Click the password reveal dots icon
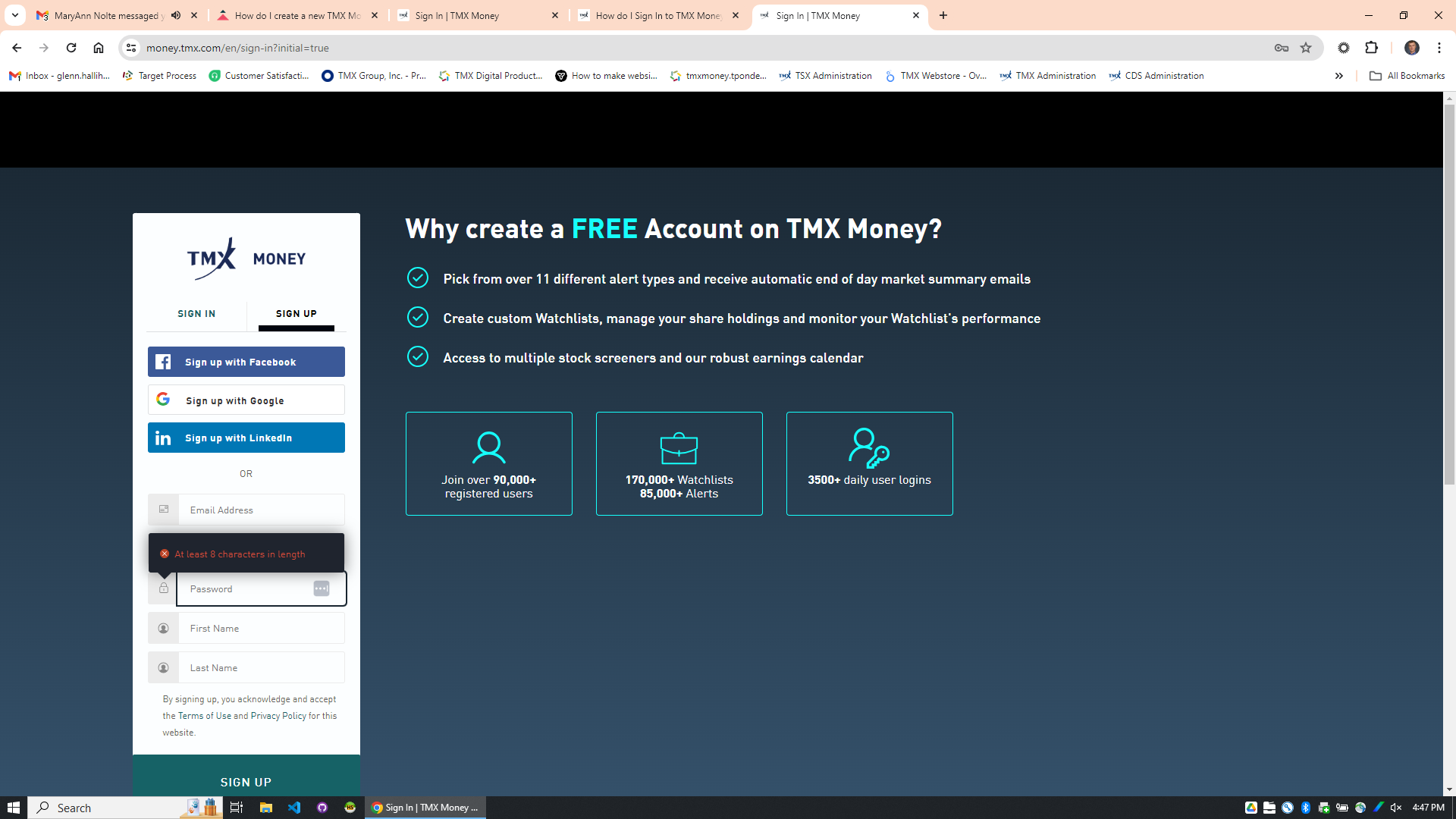The image size is (1456, 819). tap(321, 588)
